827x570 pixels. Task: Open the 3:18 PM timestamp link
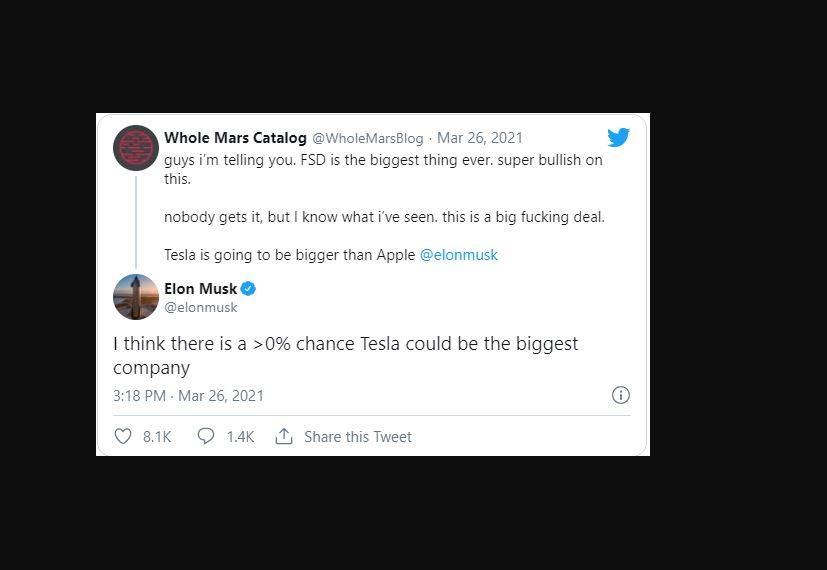tap(188, 396)
